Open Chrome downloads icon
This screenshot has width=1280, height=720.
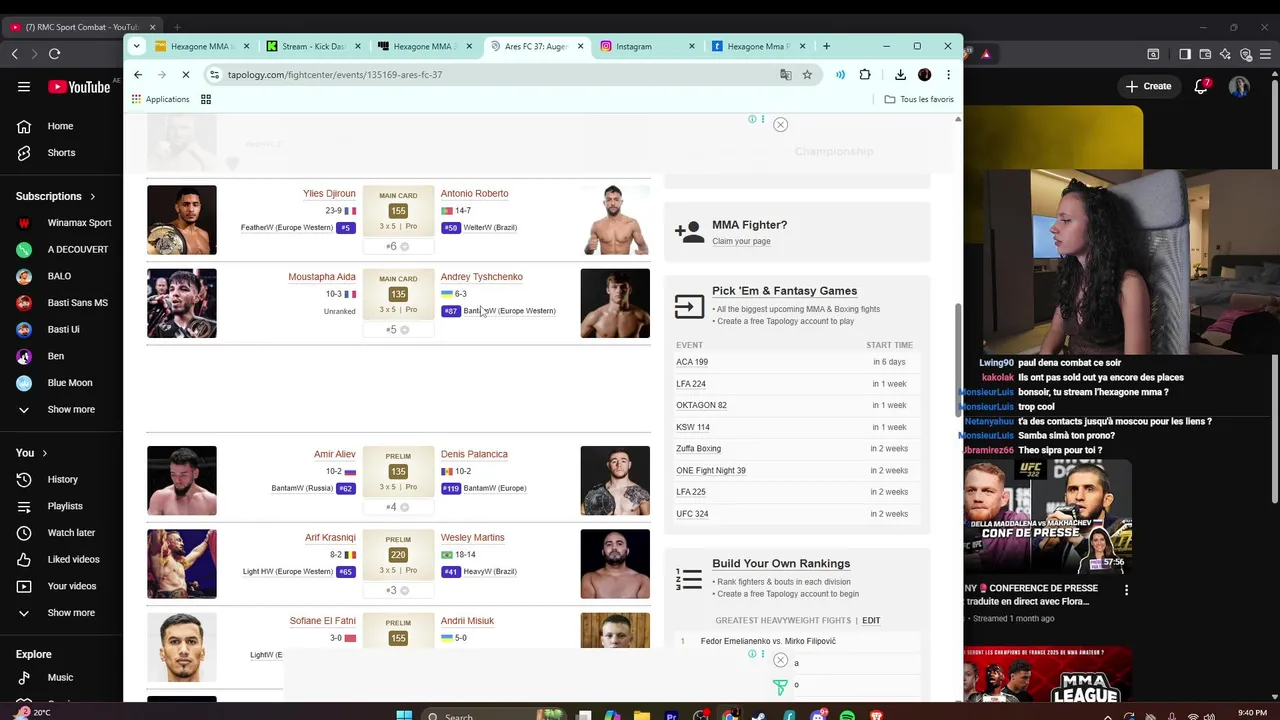900,74
